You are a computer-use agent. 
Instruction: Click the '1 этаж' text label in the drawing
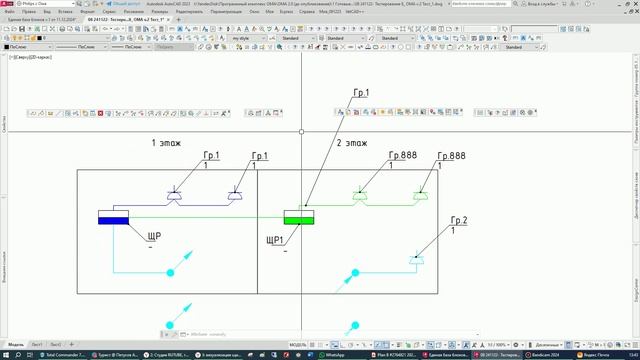point(166,143)
